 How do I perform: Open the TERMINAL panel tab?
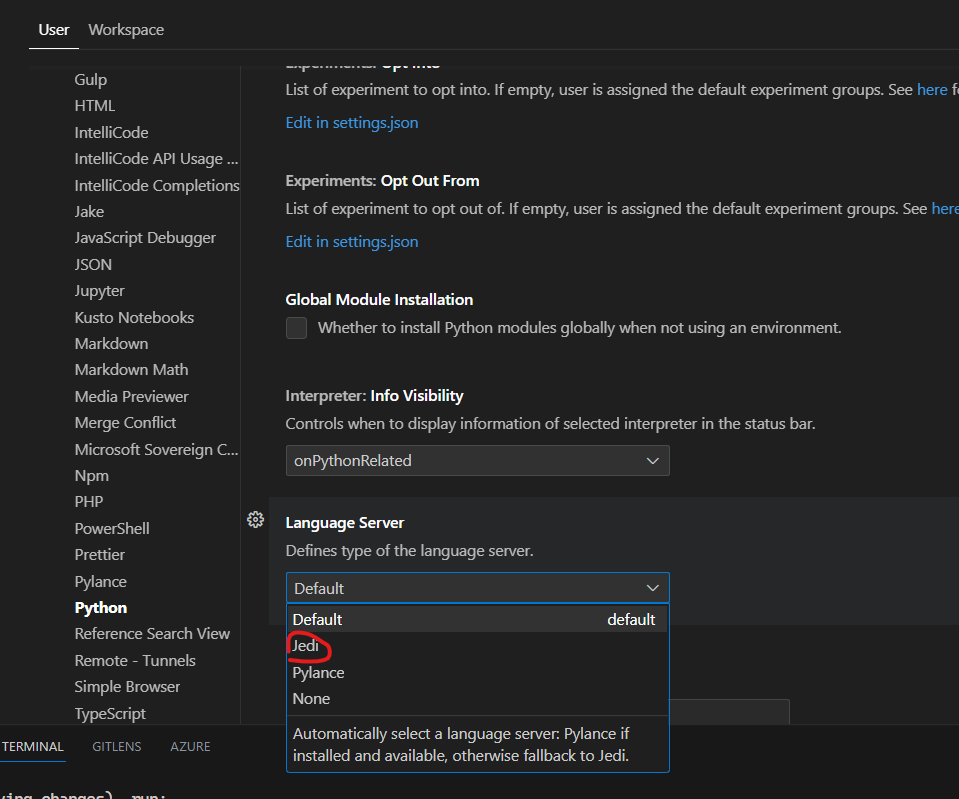click(x=33, y=746)
